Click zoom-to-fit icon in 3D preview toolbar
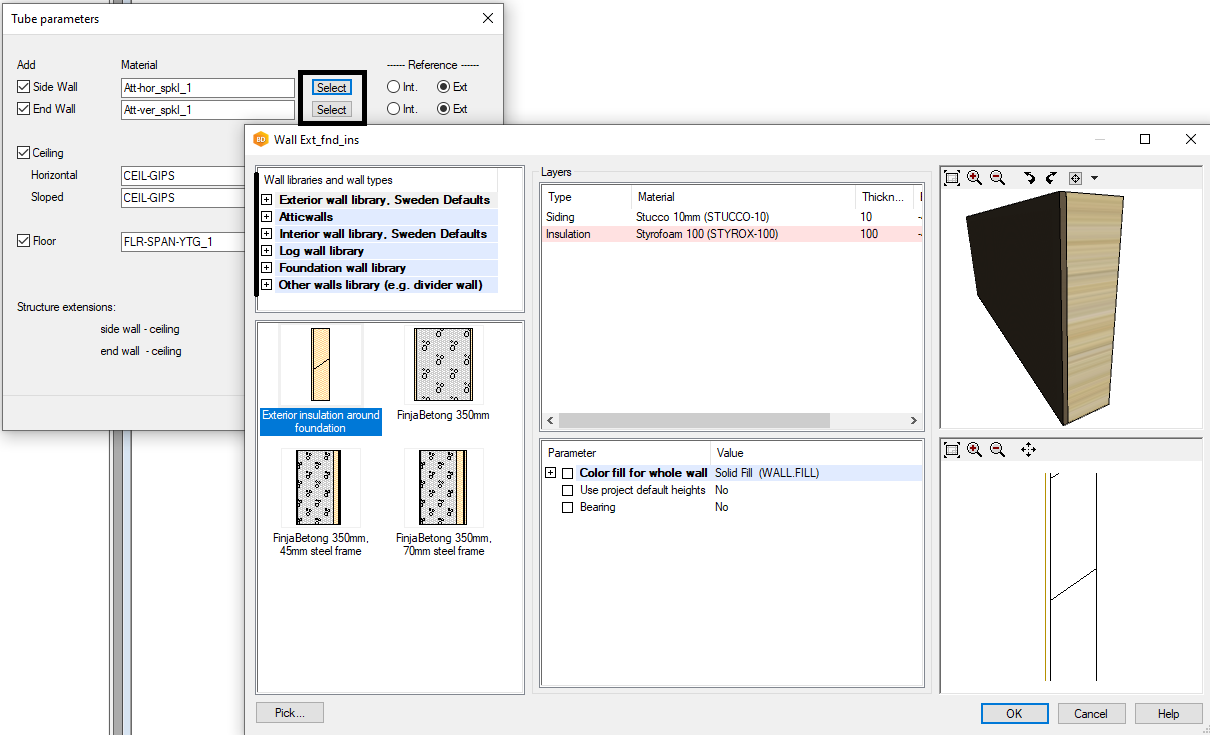The width and height of the screenshot is (1211, 735). click(x=952, y=178)
